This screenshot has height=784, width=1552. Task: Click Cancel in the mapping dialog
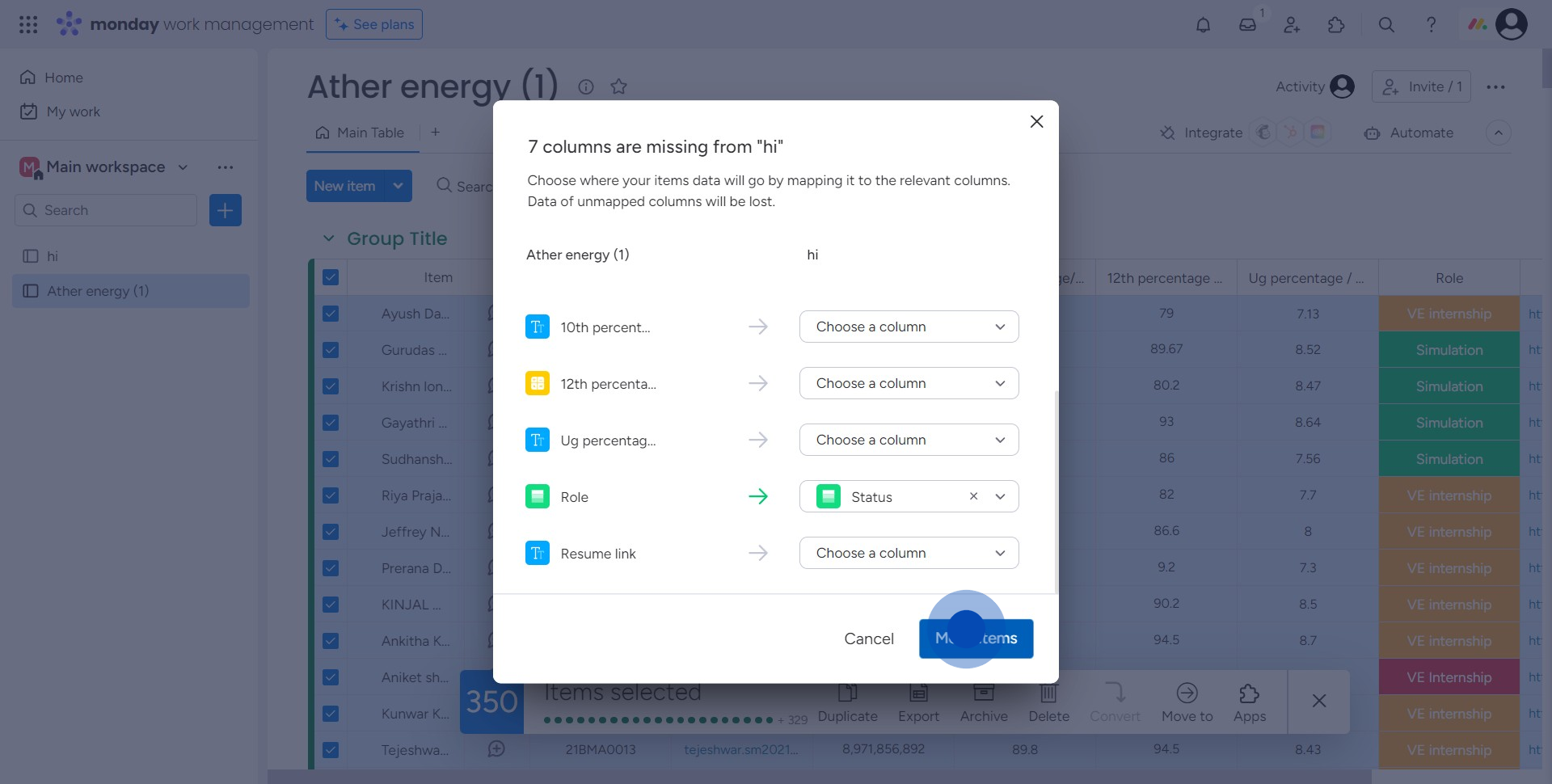click(868, 639)
